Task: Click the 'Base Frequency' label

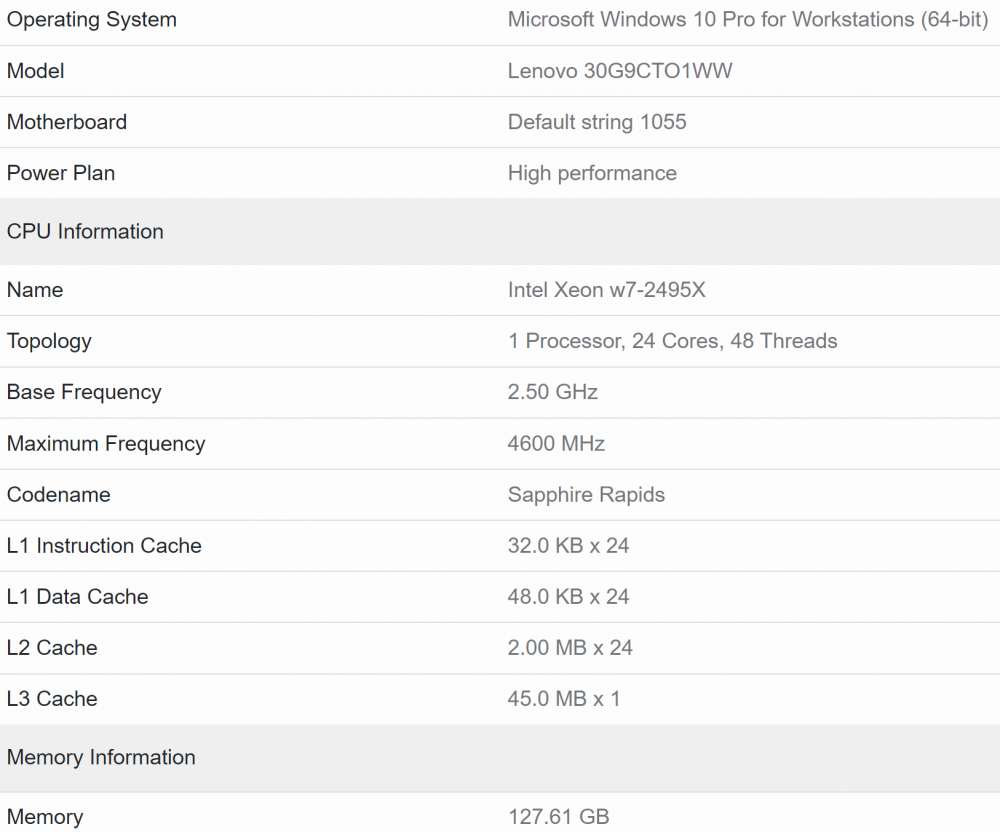Action: pos(84,393)
